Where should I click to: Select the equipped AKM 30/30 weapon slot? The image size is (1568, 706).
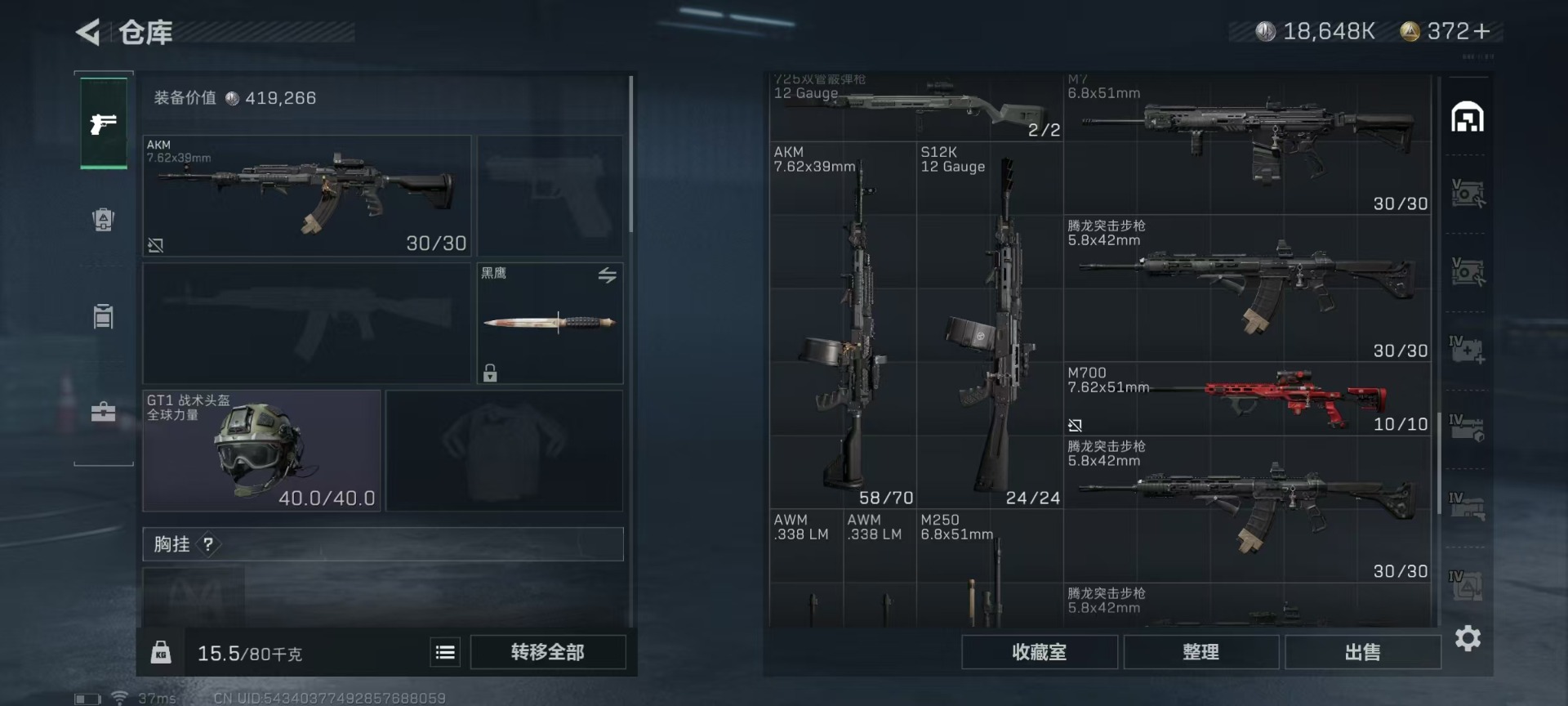[307, 196]
